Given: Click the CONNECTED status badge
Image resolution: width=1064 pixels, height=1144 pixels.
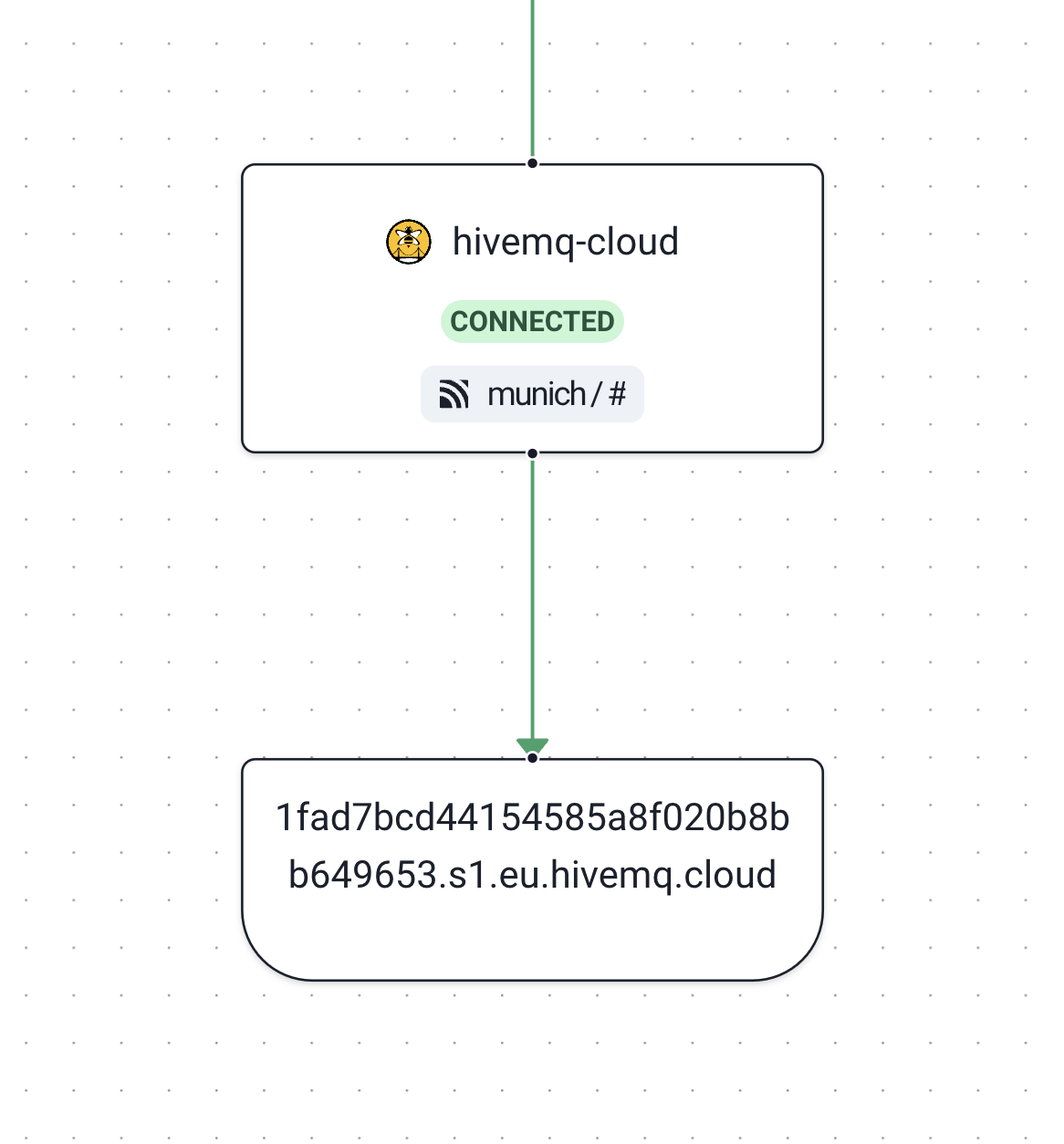Looking at the screenshot, I should click(532, 321).
